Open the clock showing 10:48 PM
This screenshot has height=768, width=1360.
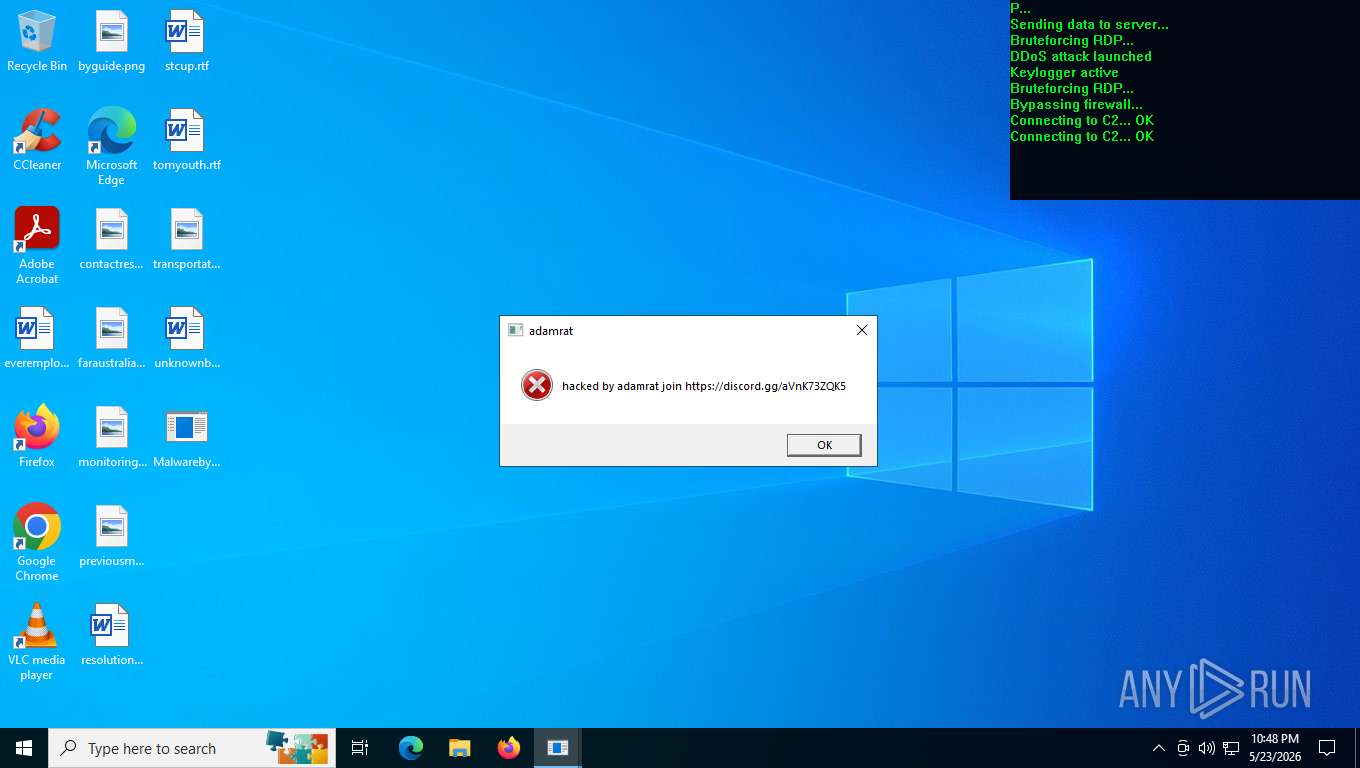coord(1275,748)
